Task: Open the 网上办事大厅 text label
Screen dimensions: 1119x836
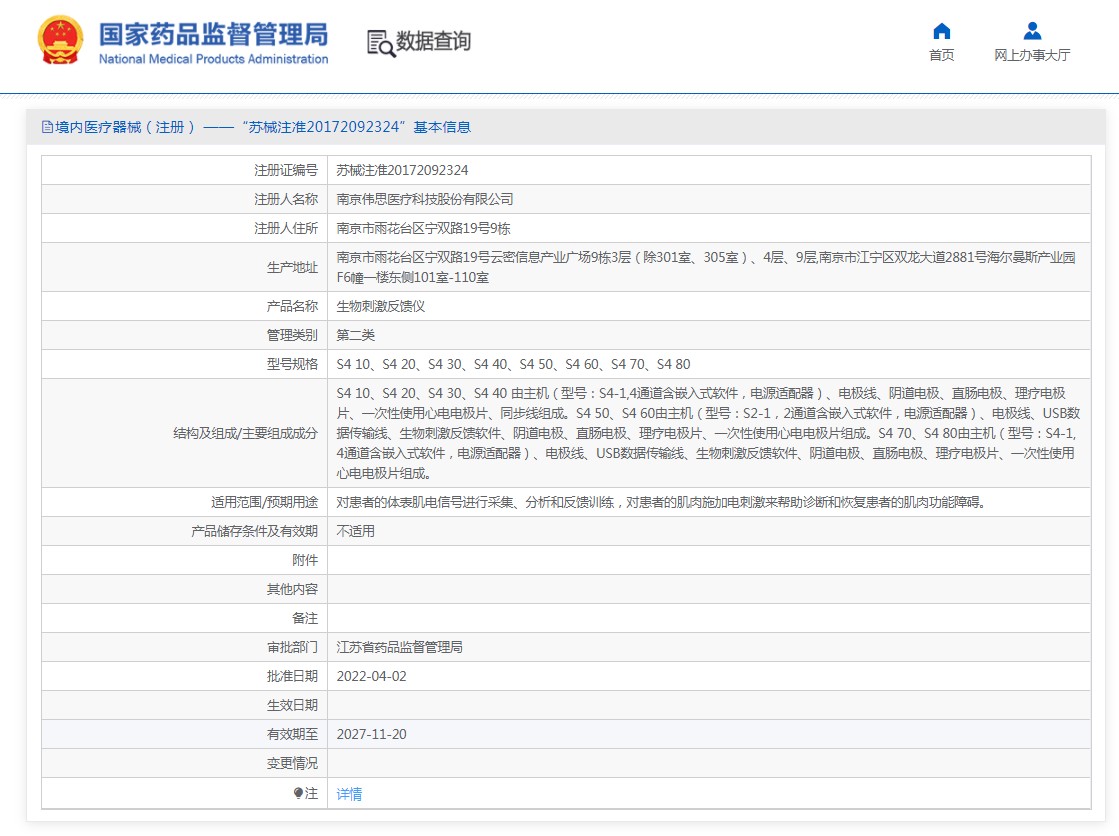Action: (1032, 55)
